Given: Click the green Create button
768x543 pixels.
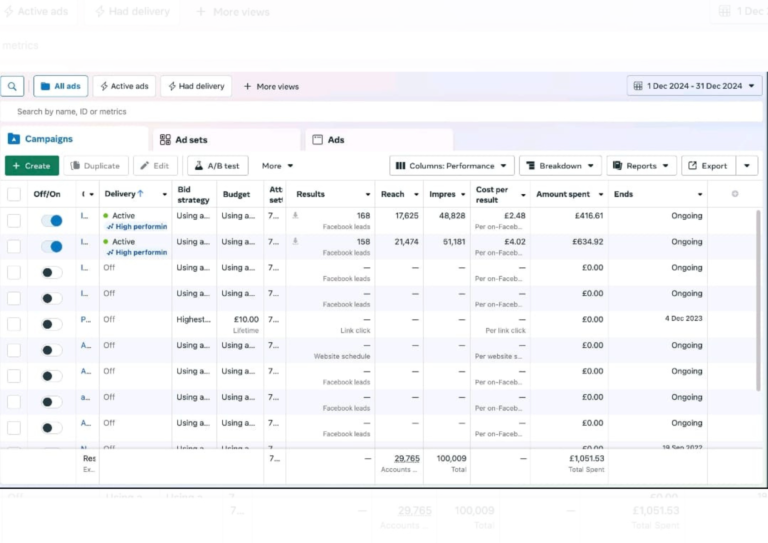Looking at the screenshot, I should click(31, 166).
